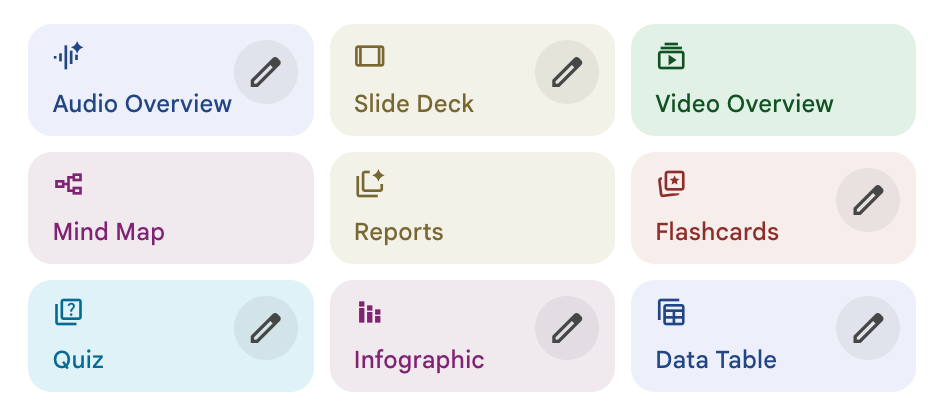Click the Infographic bar chart icon
This screenshot has width=936, height=414.
(369, 313)
